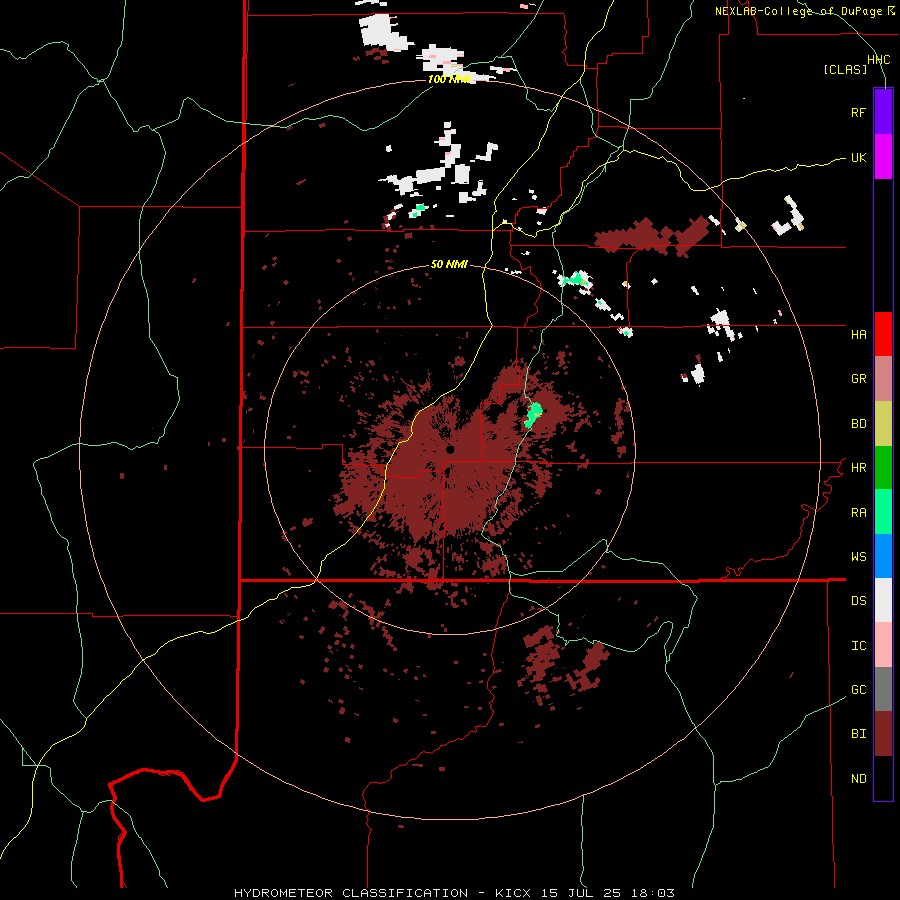Screen dimensions: 900x900
Task: Click the HYDROMETEOR CLASSIFICATION title text
Action: coord(351,893)
